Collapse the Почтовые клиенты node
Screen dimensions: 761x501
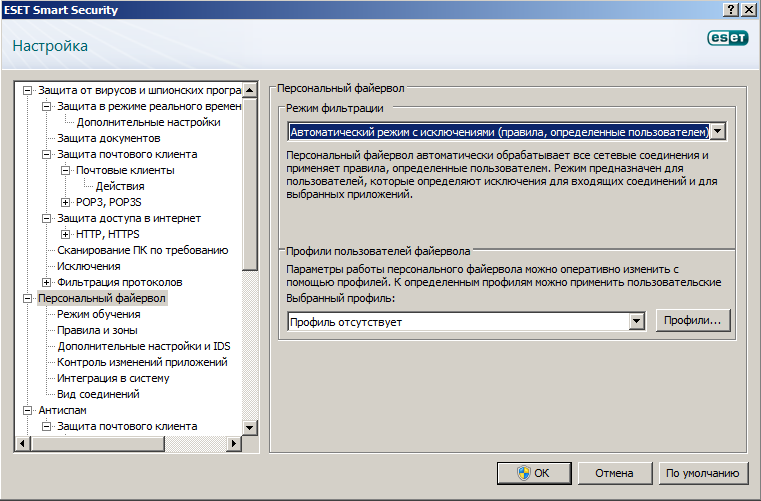tap(66, 170)
